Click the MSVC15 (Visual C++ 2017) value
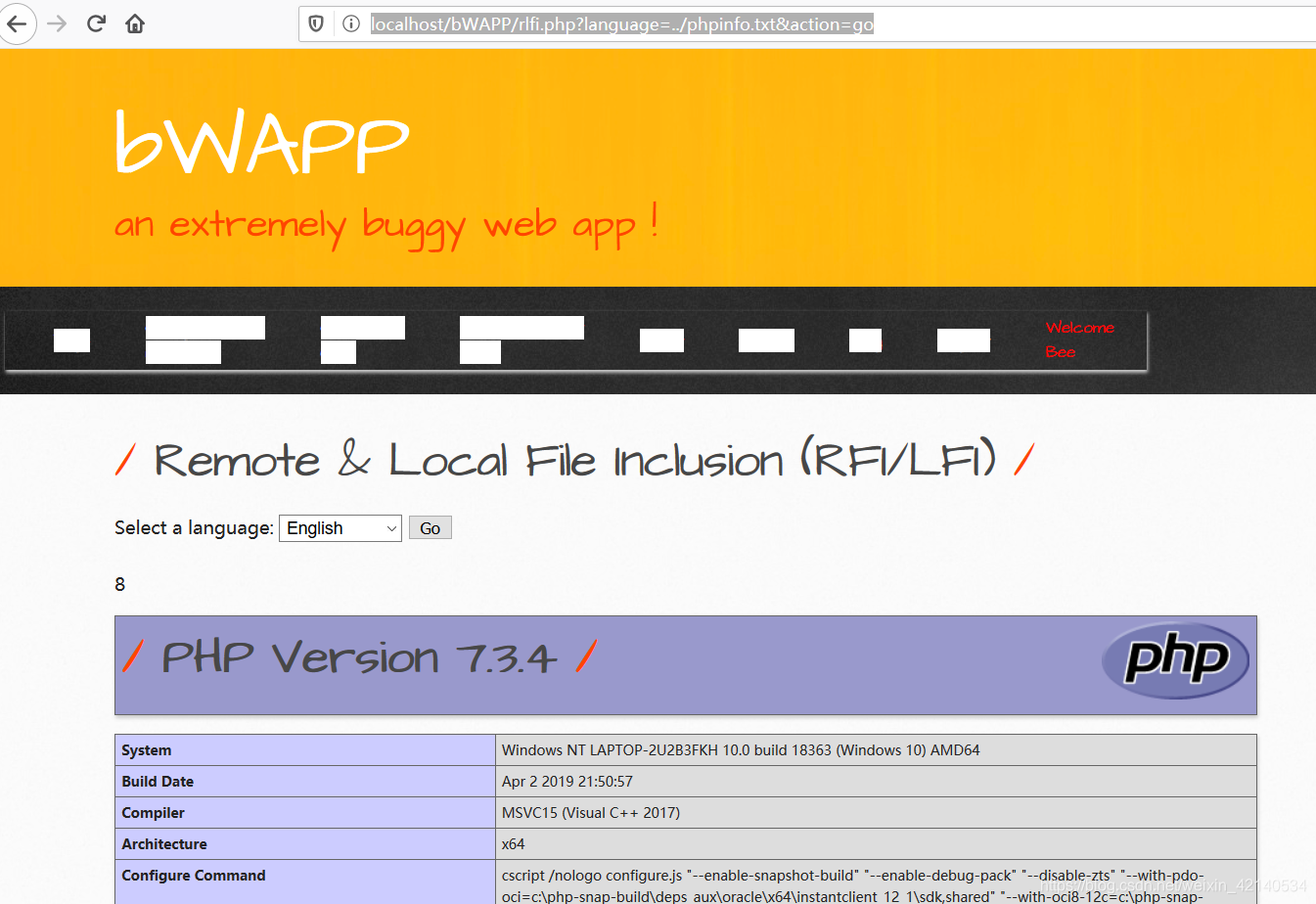Image resolution: width=1316 pixels, height=904 pixels. tap(591, 813)
